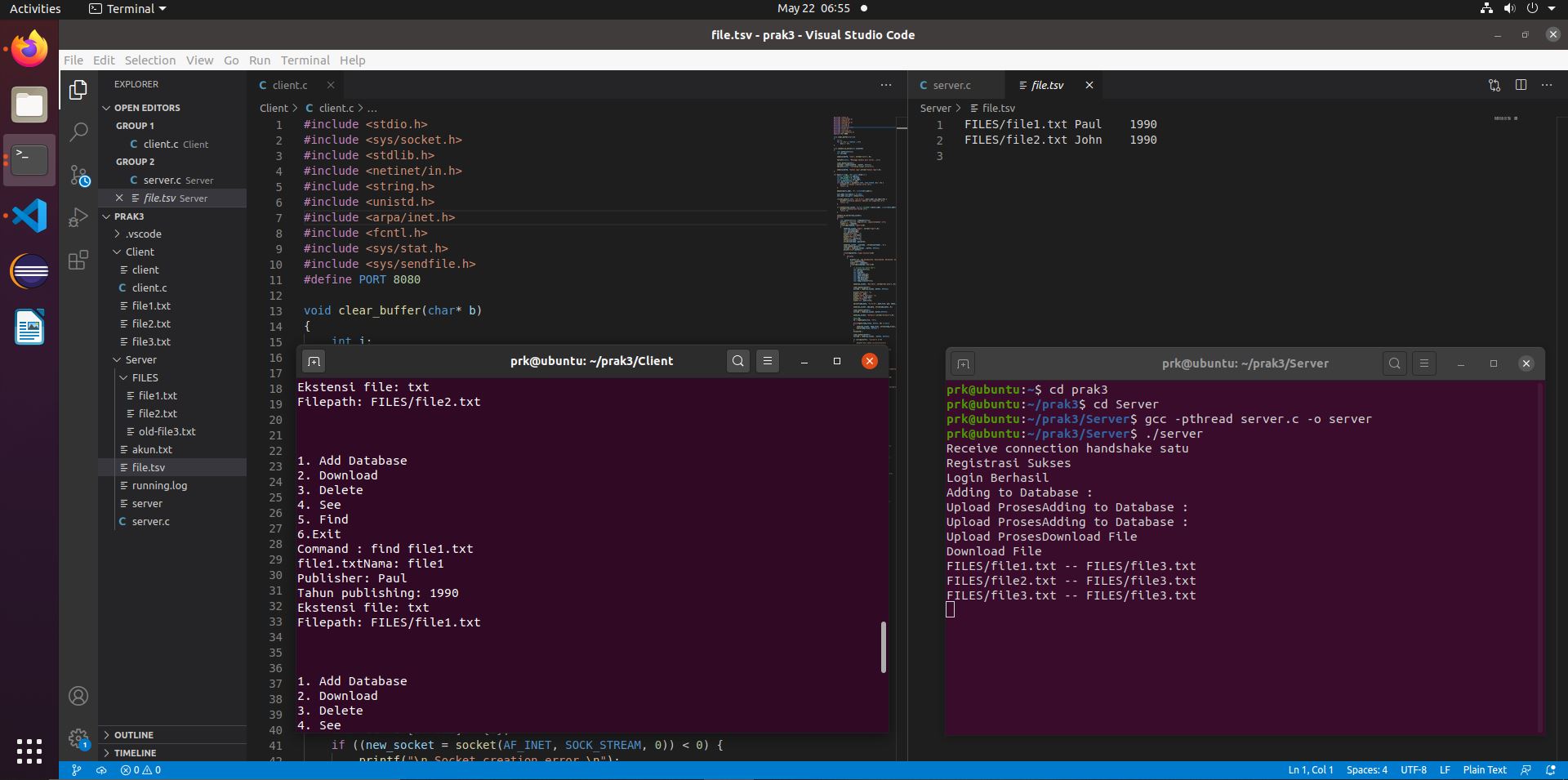The height and width of the screenshot is (780, 1568).
Task: Open the Selection menu
Action: (150, 60)
